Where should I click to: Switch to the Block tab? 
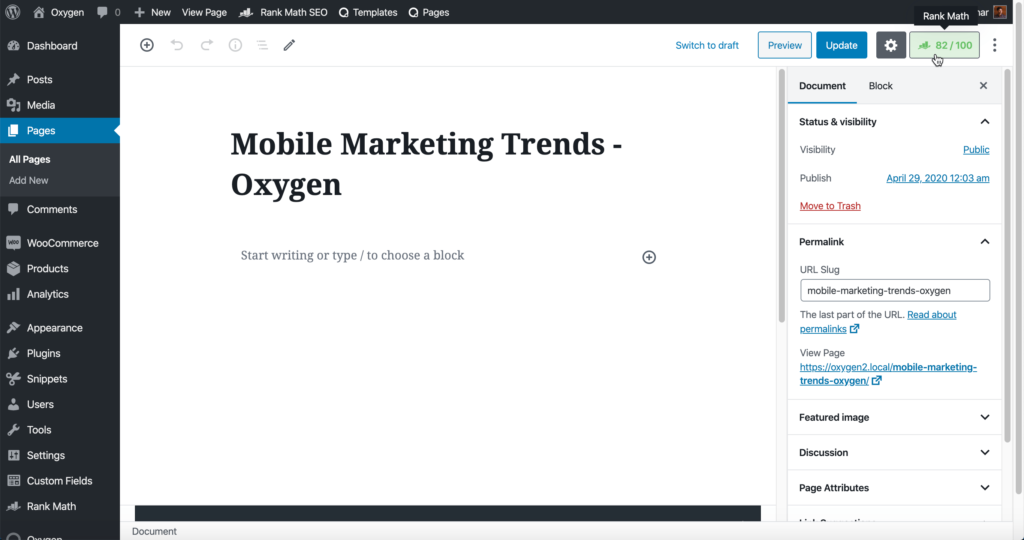(880, 86)
